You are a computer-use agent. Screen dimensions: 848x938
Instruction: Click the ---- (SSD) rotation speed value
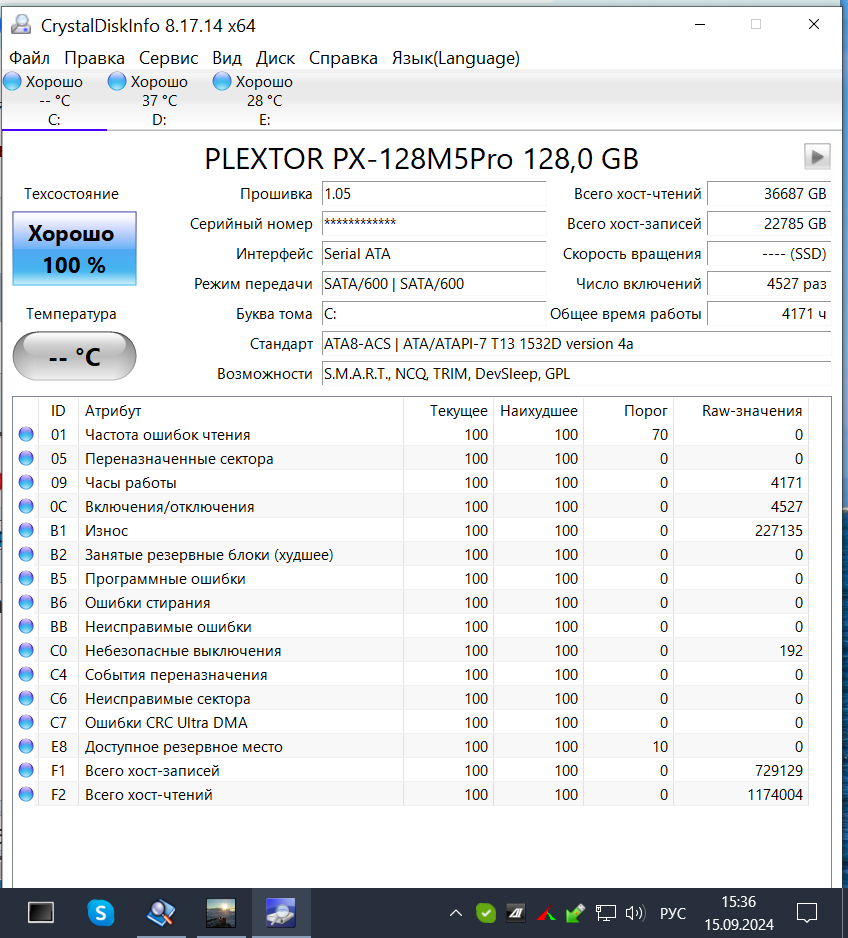pyautogui.click(x=769, y=254)
